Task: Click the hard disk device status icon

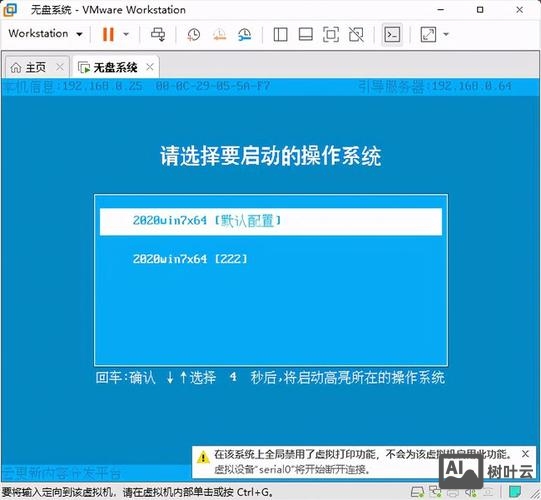Action: tap(417, 491)
